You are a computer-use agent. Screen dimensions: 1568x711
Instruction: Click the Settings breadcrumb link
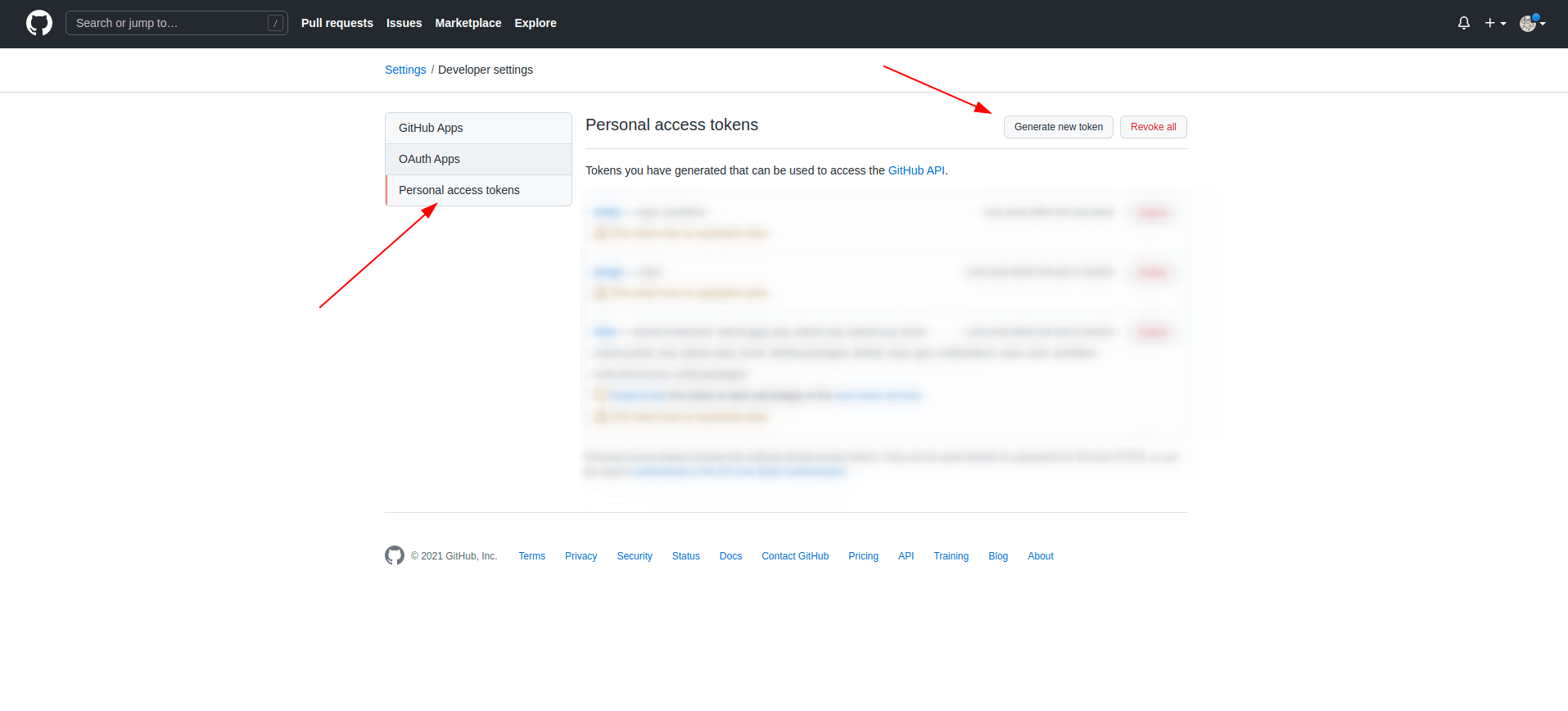405,70
